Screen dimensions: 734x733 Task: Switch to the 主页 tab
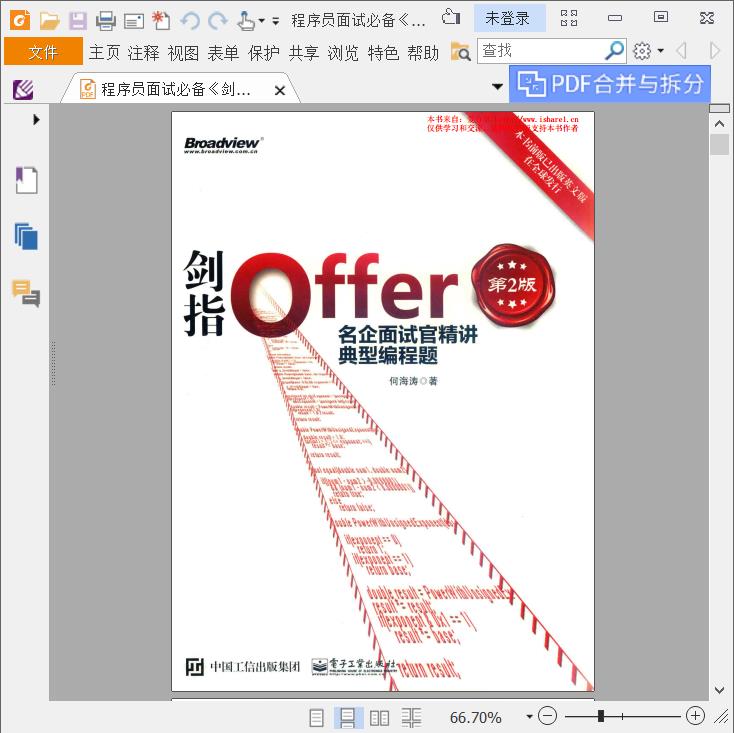click(x=104, y=52)
